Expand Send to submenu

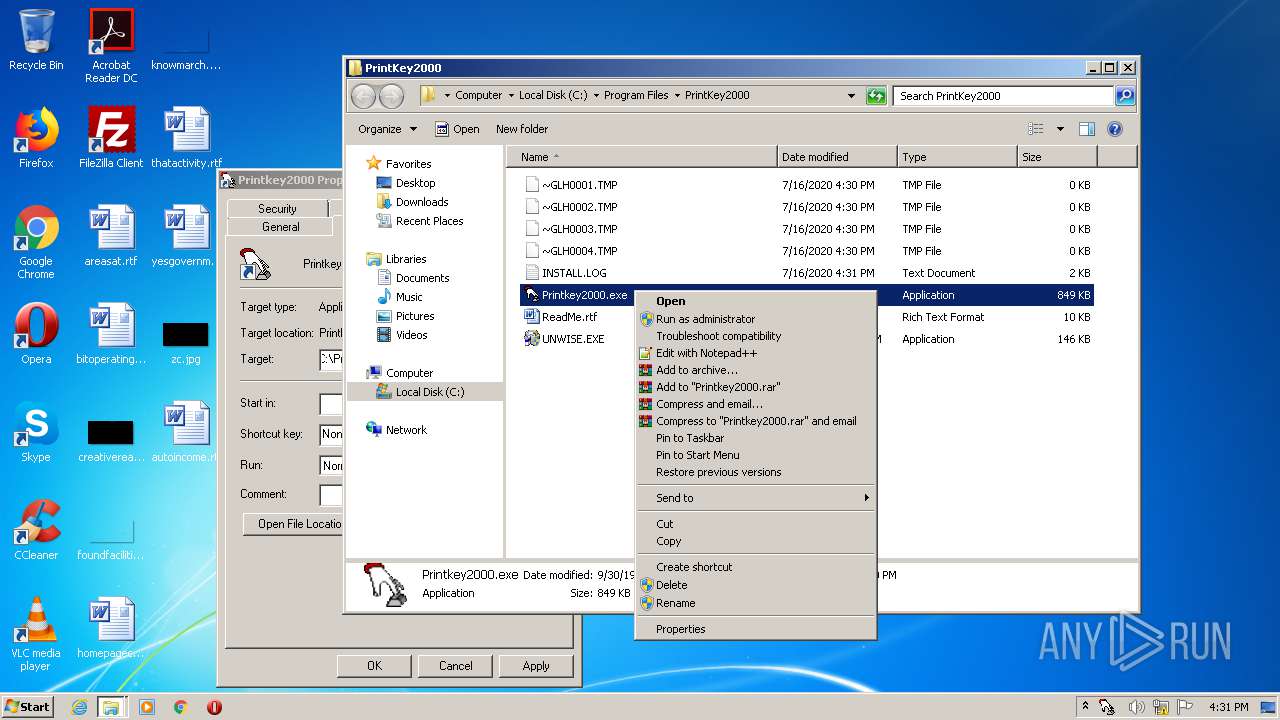click(x=756, y=498)
